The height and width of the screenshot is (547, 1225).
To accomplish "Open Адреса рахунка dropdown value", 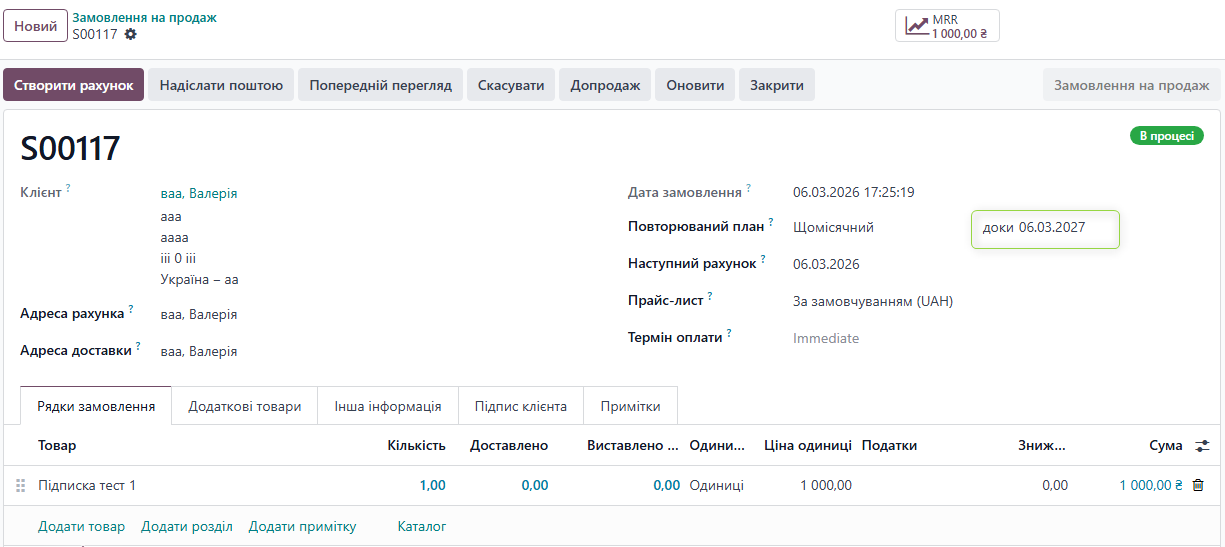I will pyautogui.click(x=199, y=314).
